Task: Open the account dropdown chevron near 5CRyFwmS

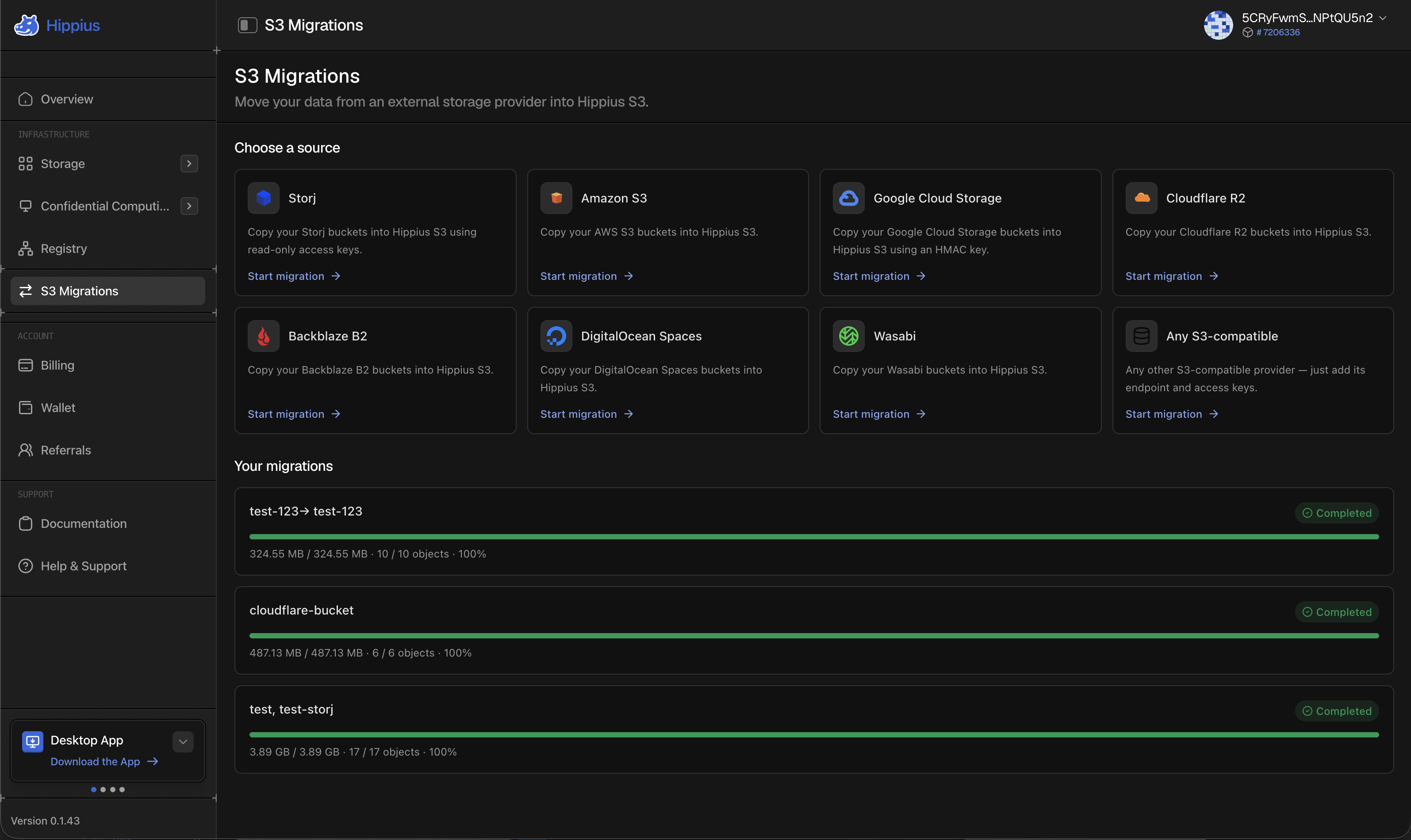Action: tap(1383, 18)
